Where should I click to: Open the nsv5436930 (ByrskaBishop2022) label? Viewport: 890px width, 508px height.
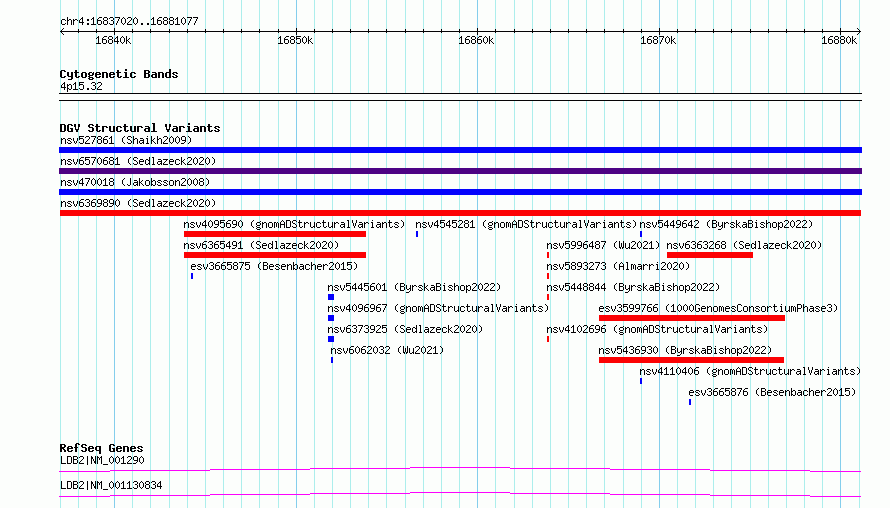(x=685, y=350)
